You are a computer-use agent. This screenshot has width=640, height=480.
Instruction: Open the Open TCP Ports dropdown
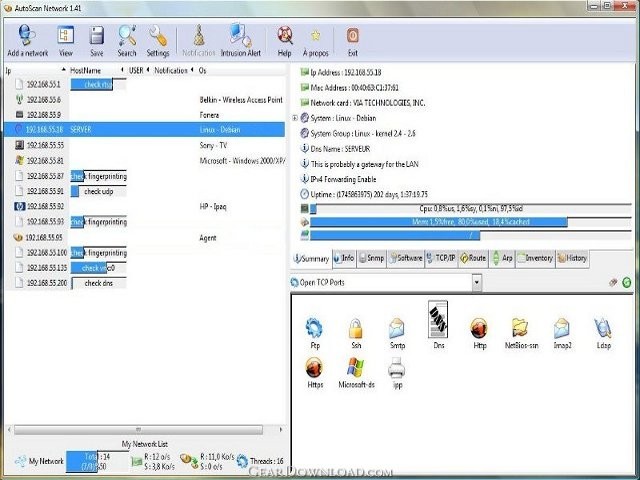coord(476,282)
